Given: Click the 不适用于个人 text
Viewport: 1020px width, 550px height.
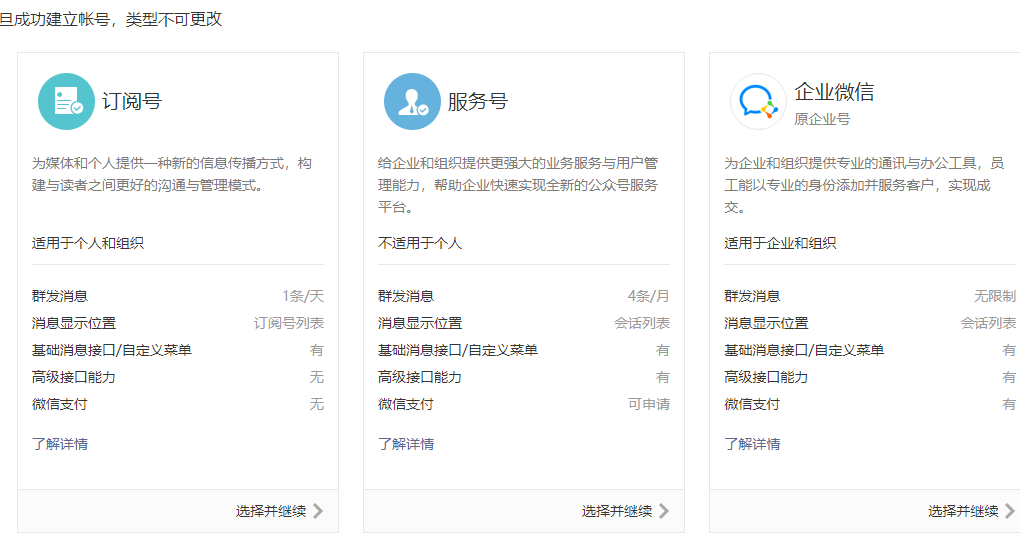Looking at the screenshot, I should [420, 243].
